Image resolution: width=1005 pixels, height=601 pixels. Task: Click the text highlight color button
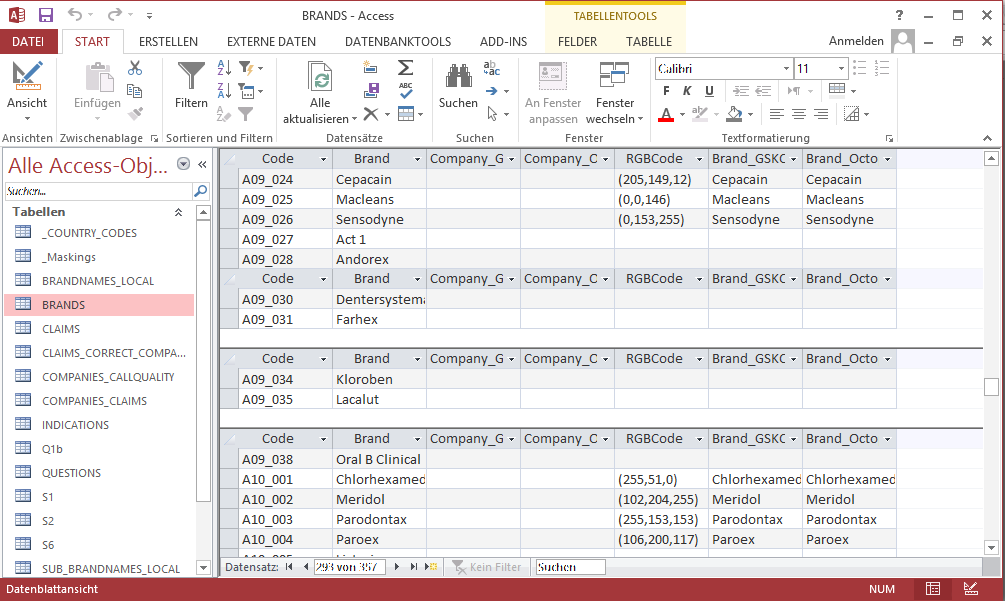pyautogui.click(x=699, y=115)
